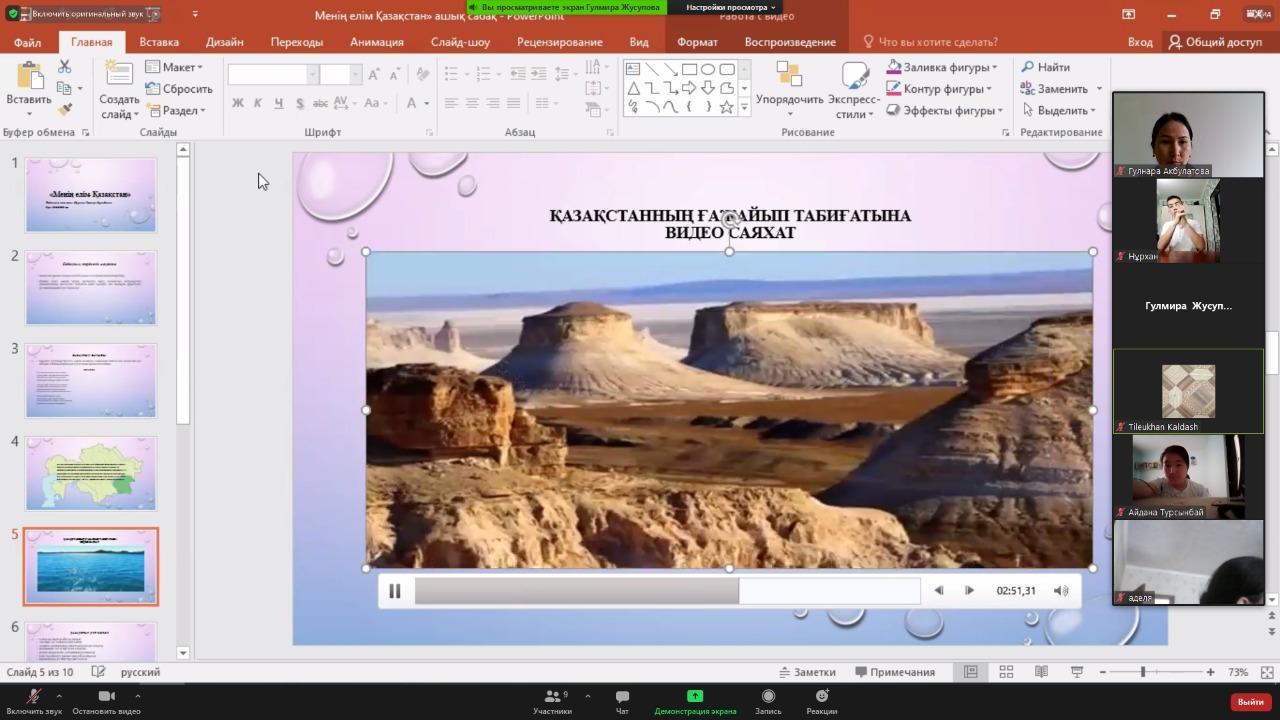
Task: Toggle Bold text formatting
Action: (237, 103)
